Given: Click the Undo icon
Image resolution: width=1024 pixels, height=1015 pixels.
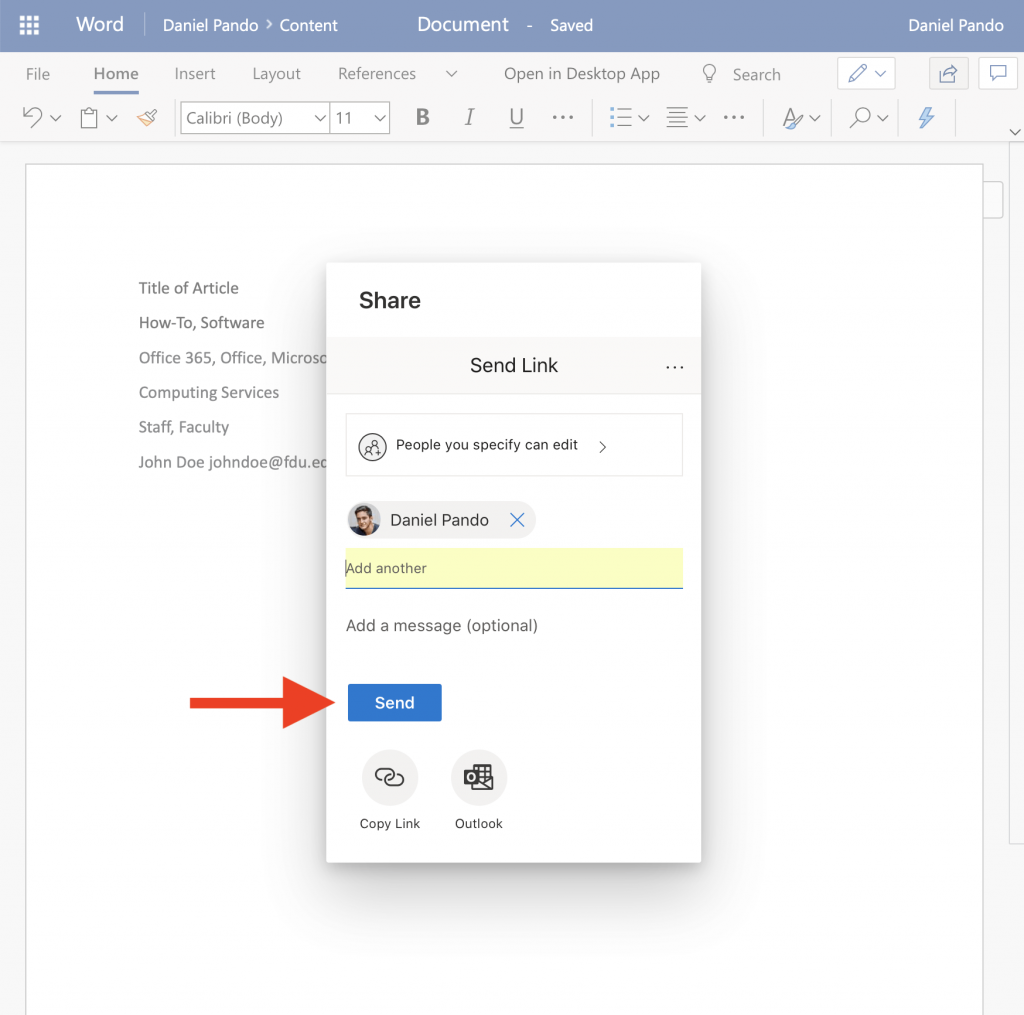Looking at the screenshot, I should (33, 118).
